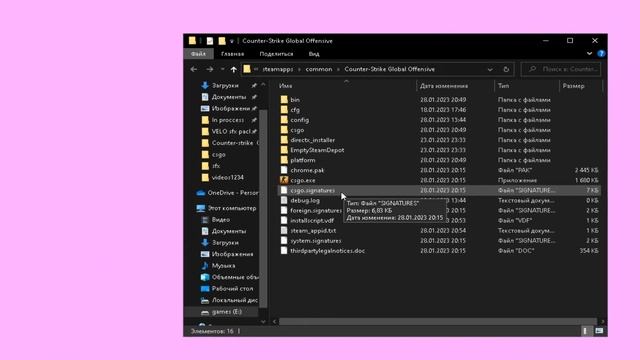This screenshot has width=640, height=360.
Task: Go forward with the forward arrow
Action: click(x=209, y=69)
